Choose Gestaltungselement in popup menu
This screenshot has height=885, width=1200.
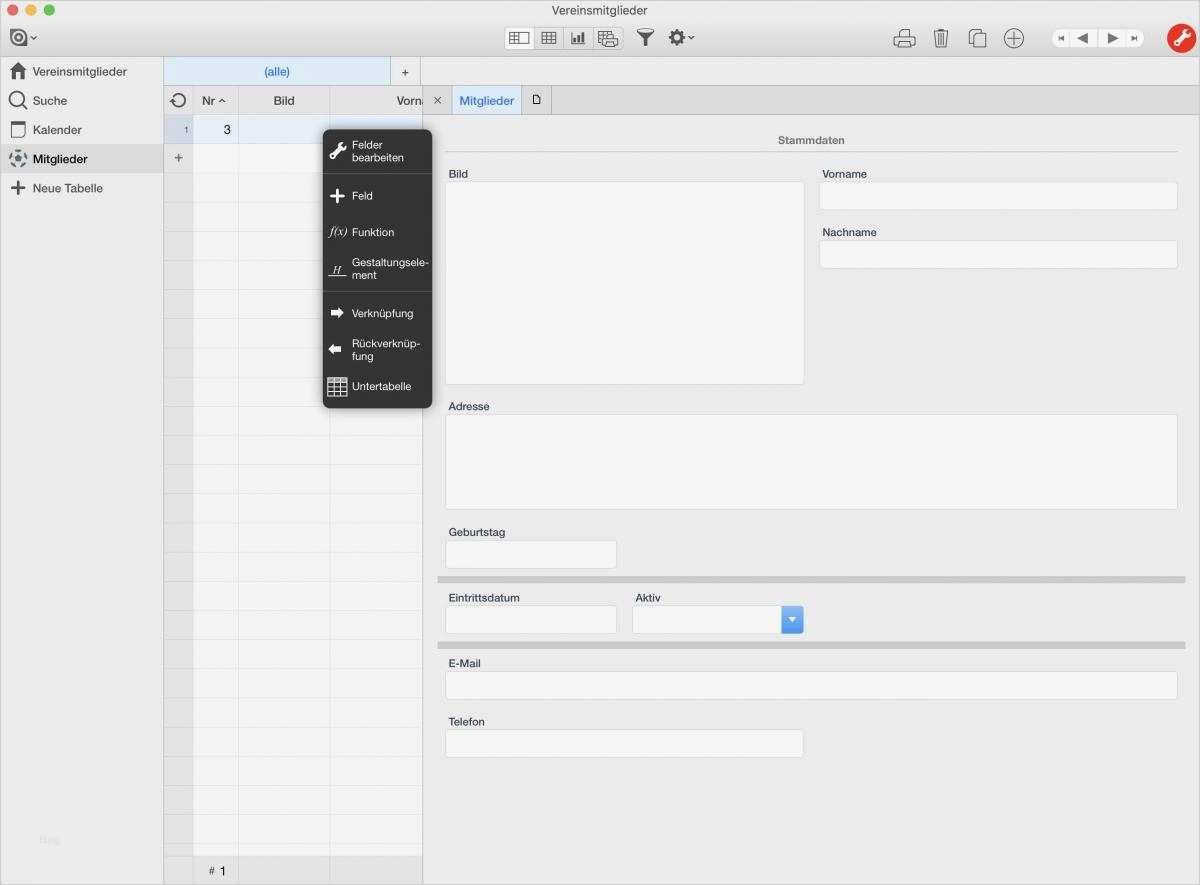(x=377, y=269)
